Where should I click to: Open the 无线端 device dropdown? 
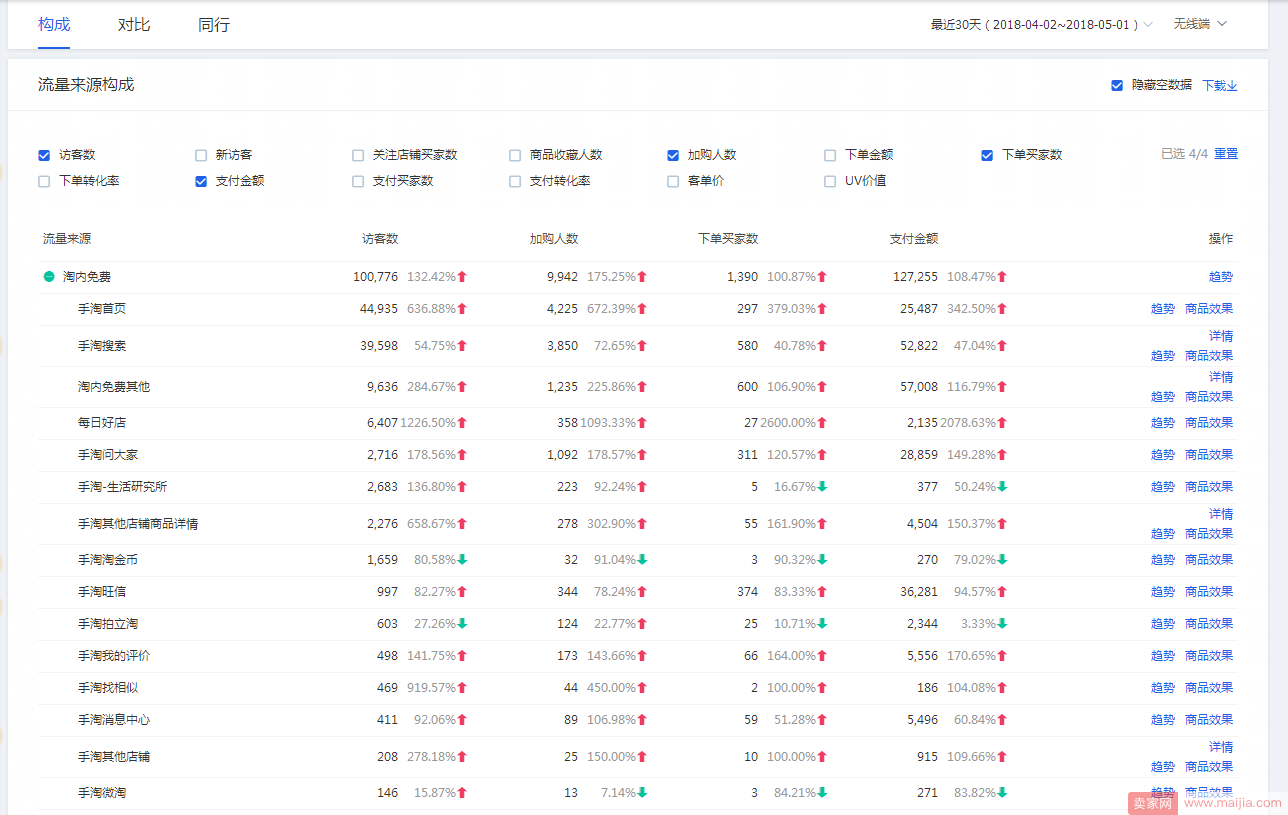tap(1200, 24)
